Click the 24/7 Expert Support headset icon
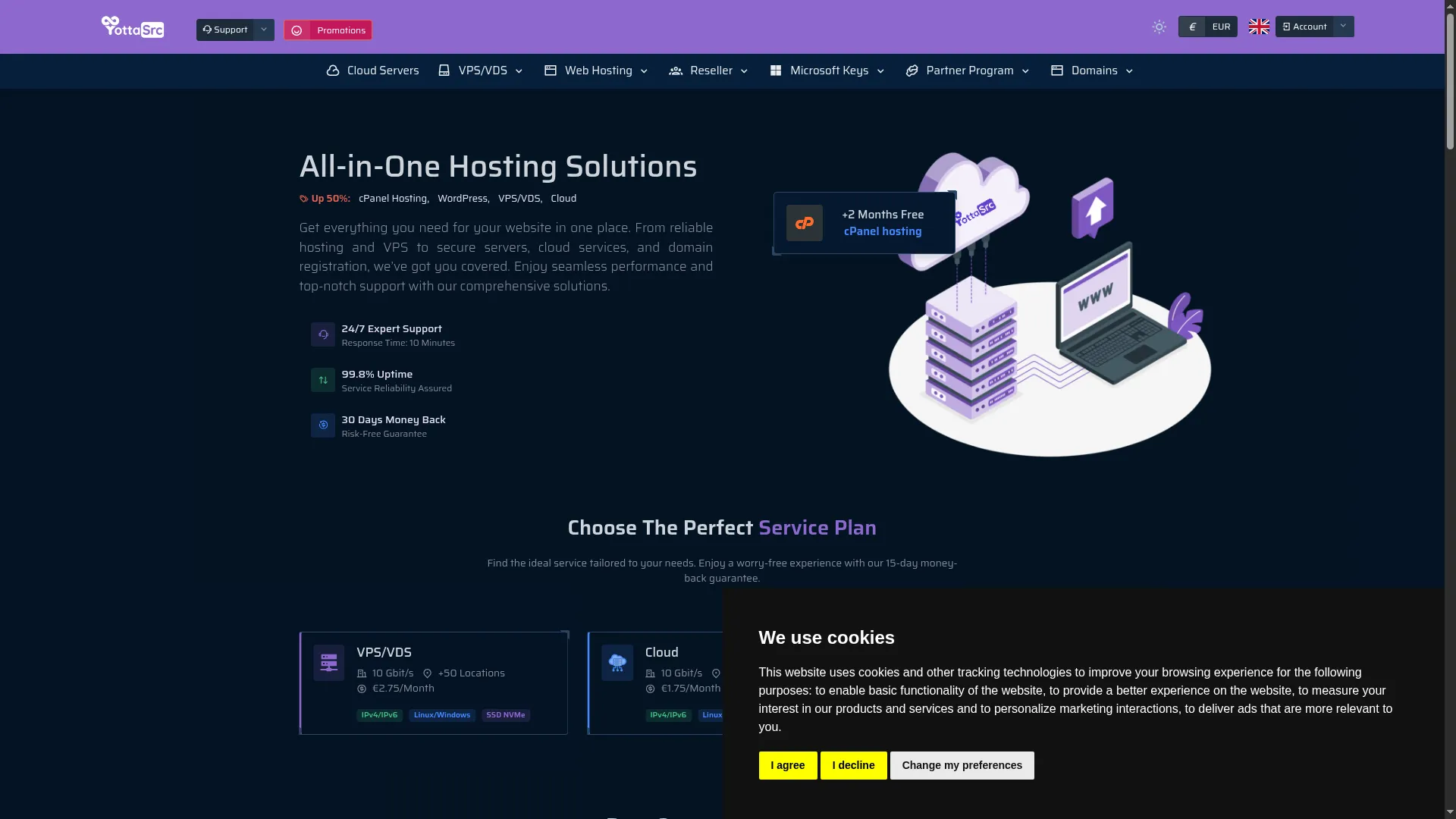This screenshot has width=1456, height=819. point(323,334)
